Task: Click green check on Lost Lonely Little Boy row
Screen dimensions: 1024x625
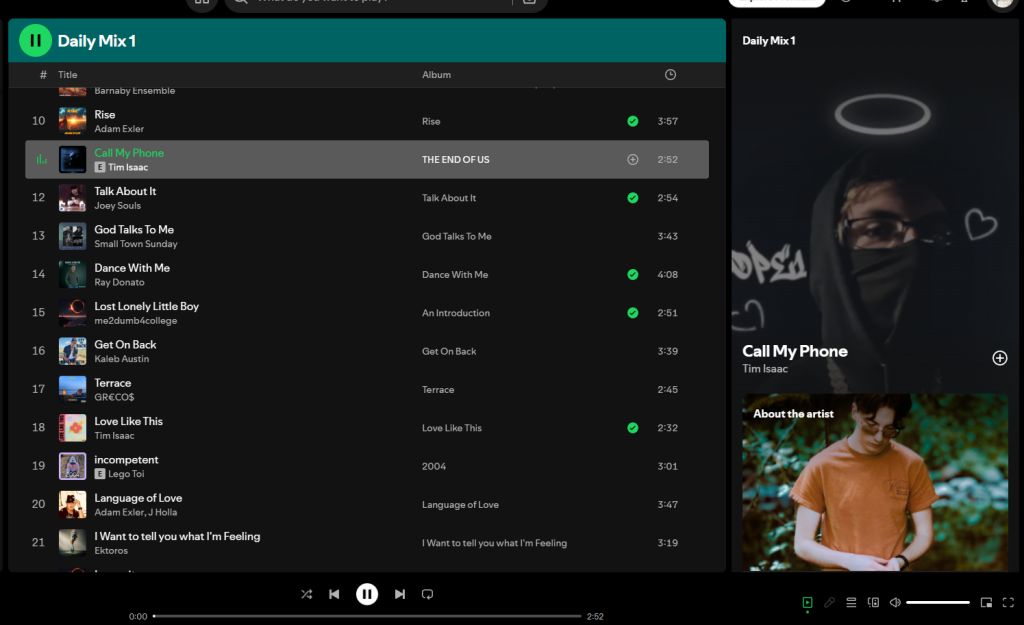Action: [x=633, y=313]
